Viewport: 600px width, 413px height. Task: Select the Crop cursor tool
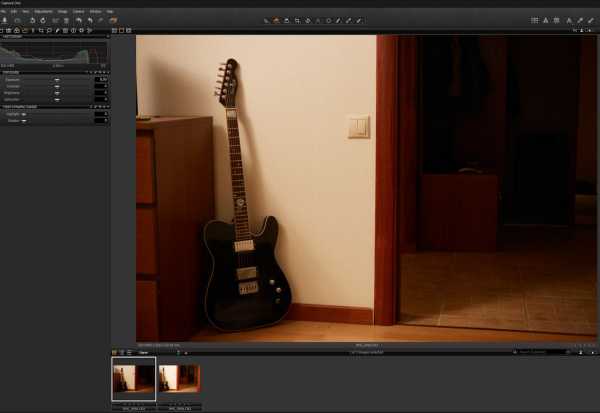[x=297, y=20]
